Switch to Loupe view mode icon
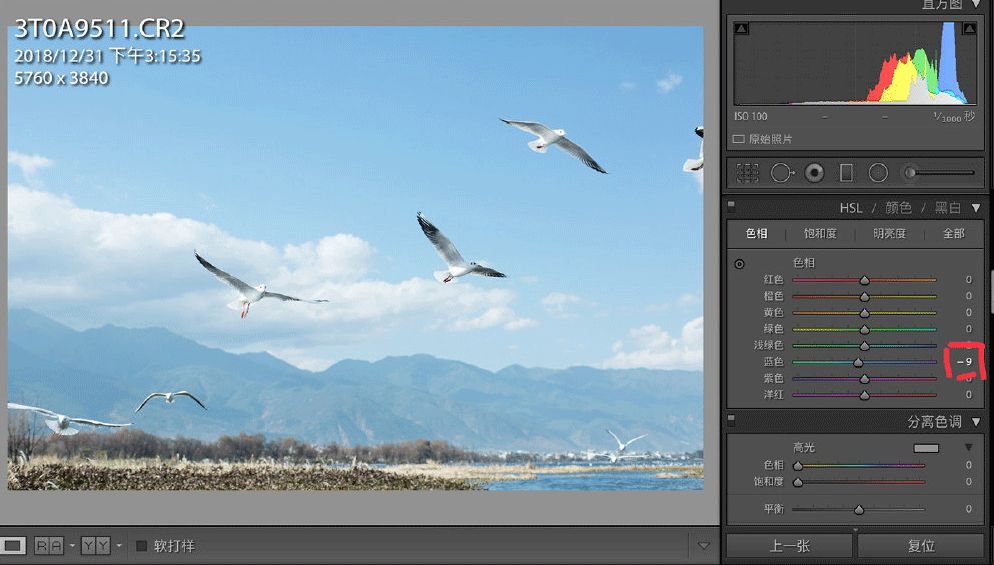The width and height of the screenshot is (994, 565). pyautogui.click(x=14, y=545)
